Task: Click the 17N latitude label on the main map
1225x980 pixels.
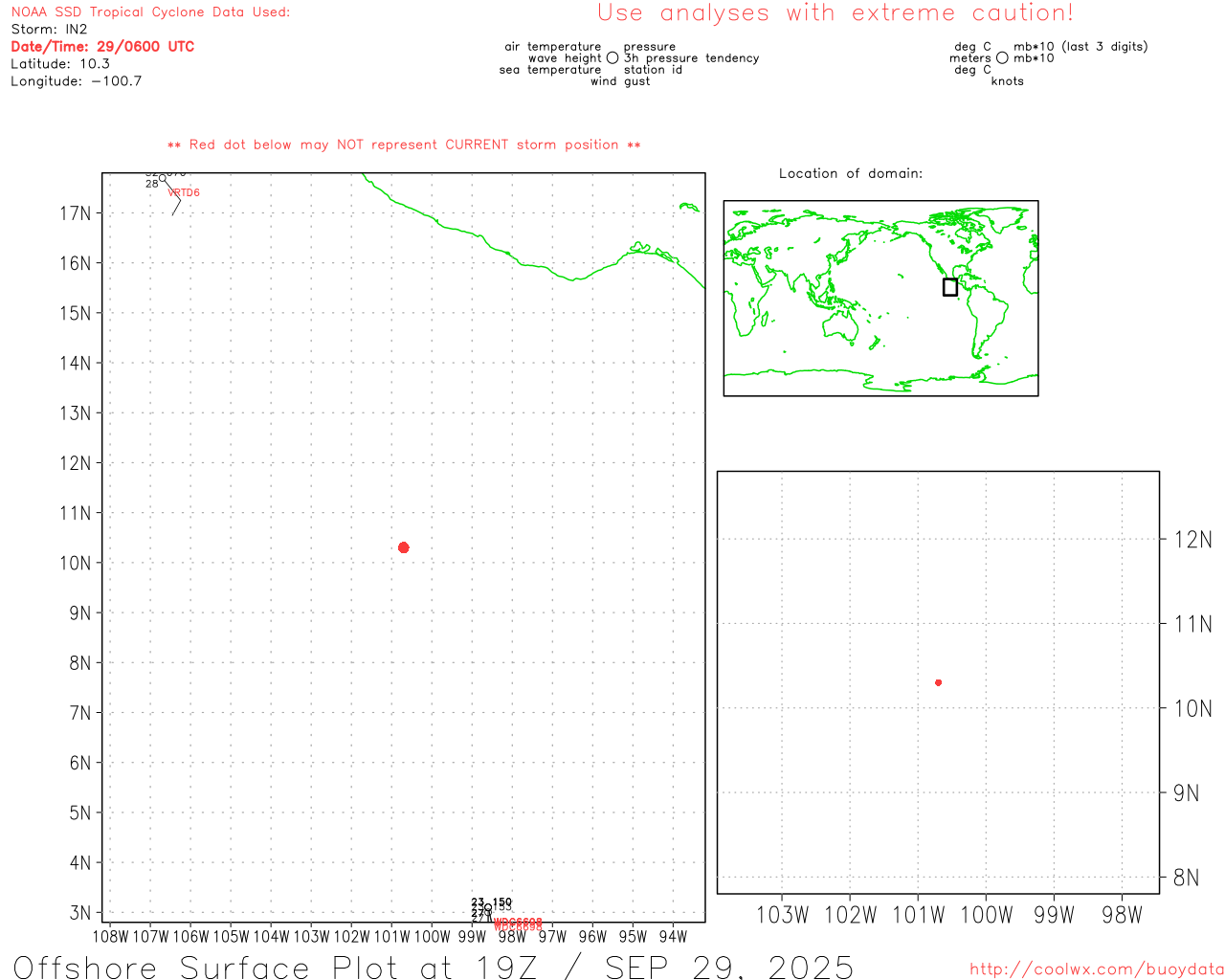Action: (76, 213)
